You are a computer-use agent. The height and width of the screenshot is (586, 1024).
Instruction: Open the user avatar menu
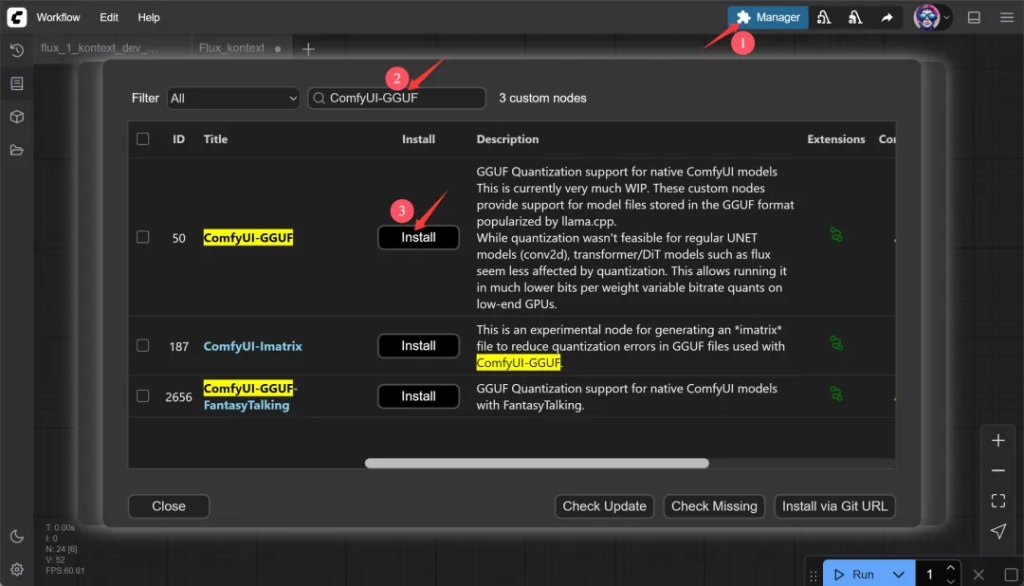pos(926,18)
